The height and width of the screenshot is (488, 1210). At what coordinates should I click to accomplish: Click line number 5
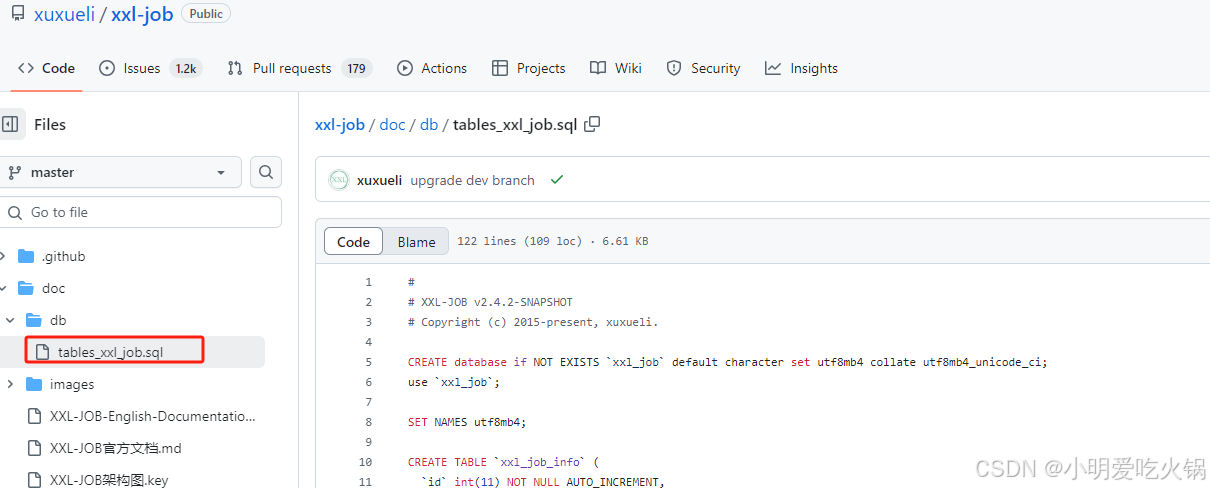click(368, 362)
